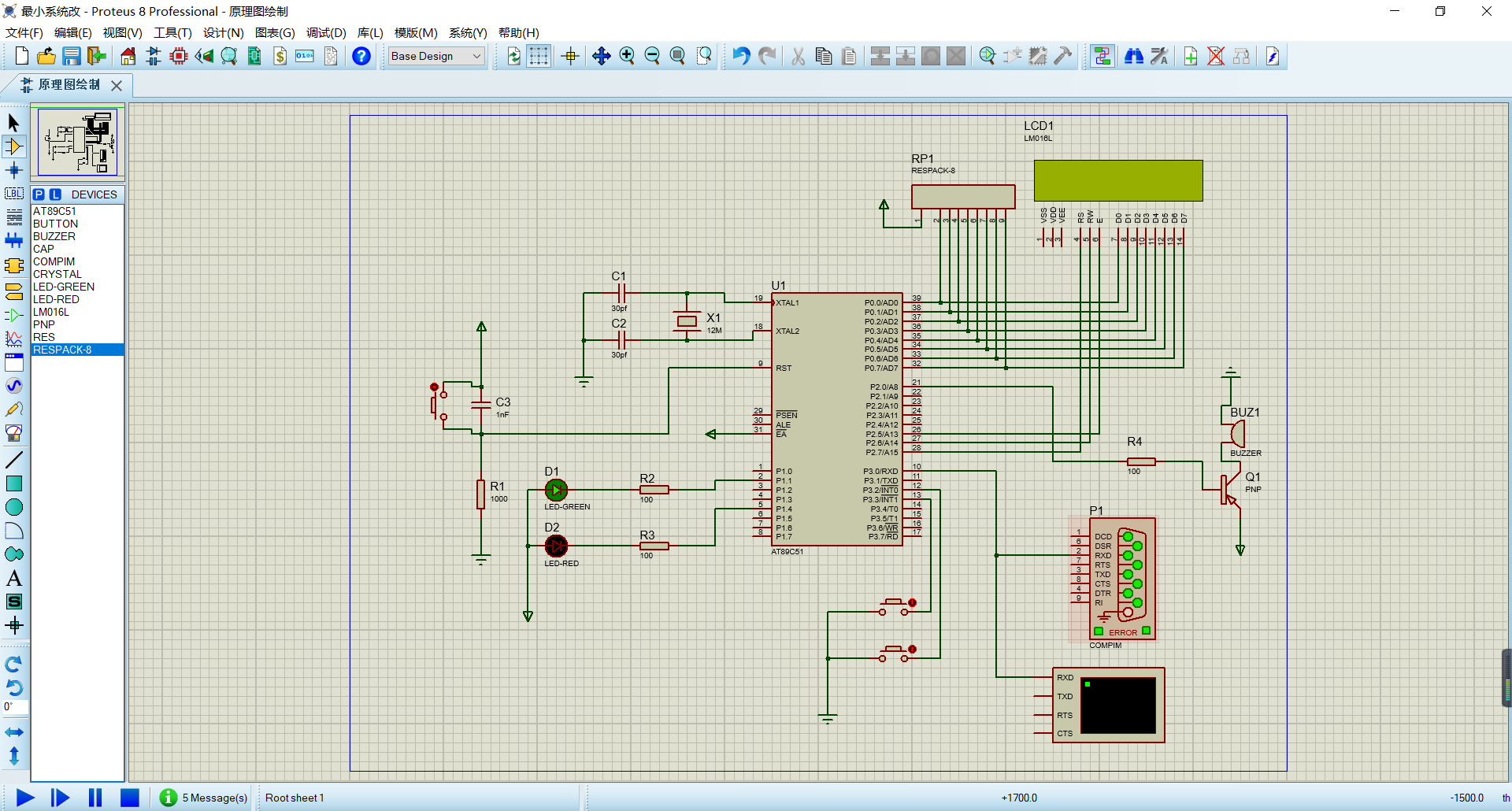
Task: Select COMPIM in device list
Action: [77, 261]
